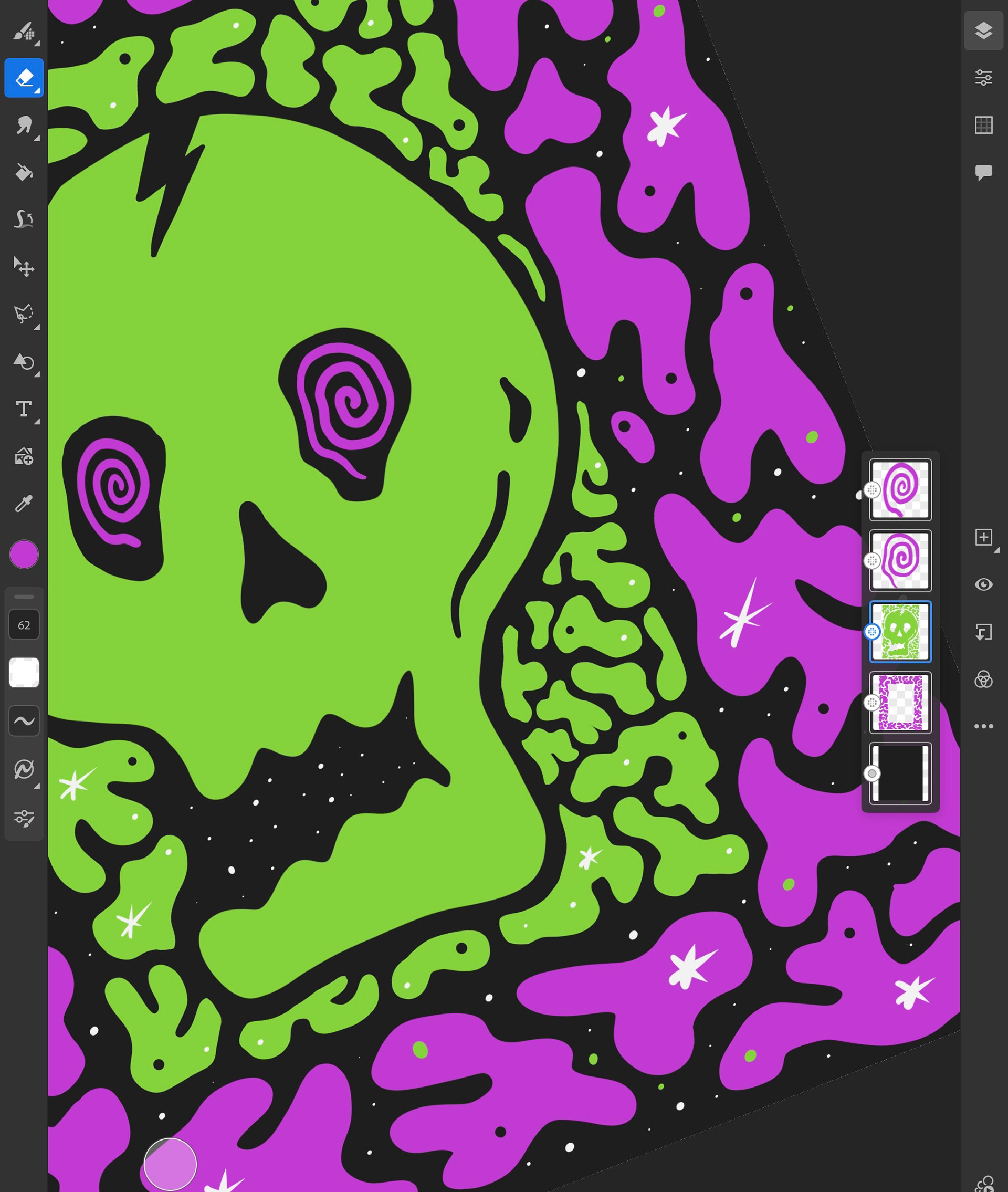Screen dimensions: 1008x1192
Task: Open the Place Image tool
Action: [24, 456]
